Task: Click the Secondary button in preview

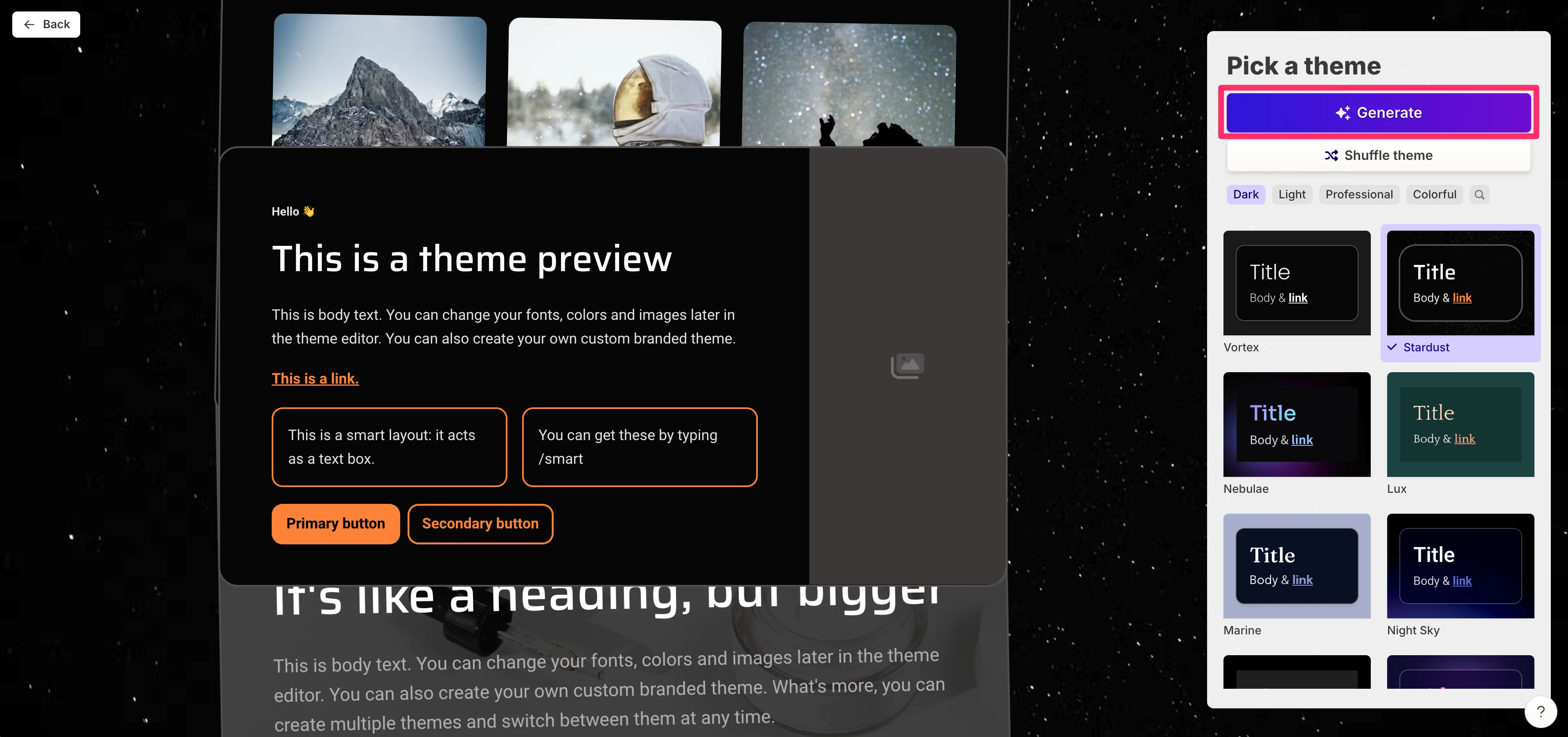Action: 480,524
